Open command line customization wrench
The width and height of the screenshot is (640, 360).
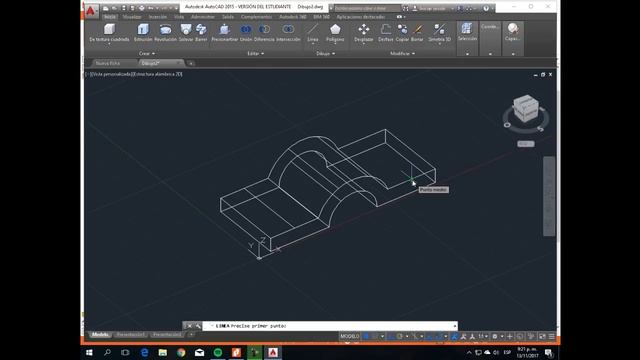198,326
